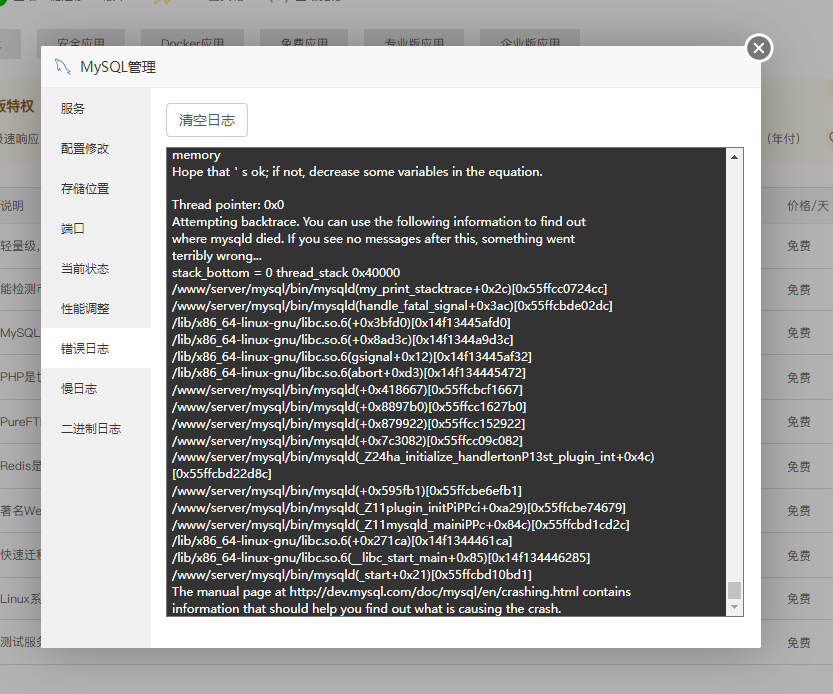Switch to 专业版应用 tab in background page
Image resolution: width=833 pixels, height=694 pixels.
414,43
